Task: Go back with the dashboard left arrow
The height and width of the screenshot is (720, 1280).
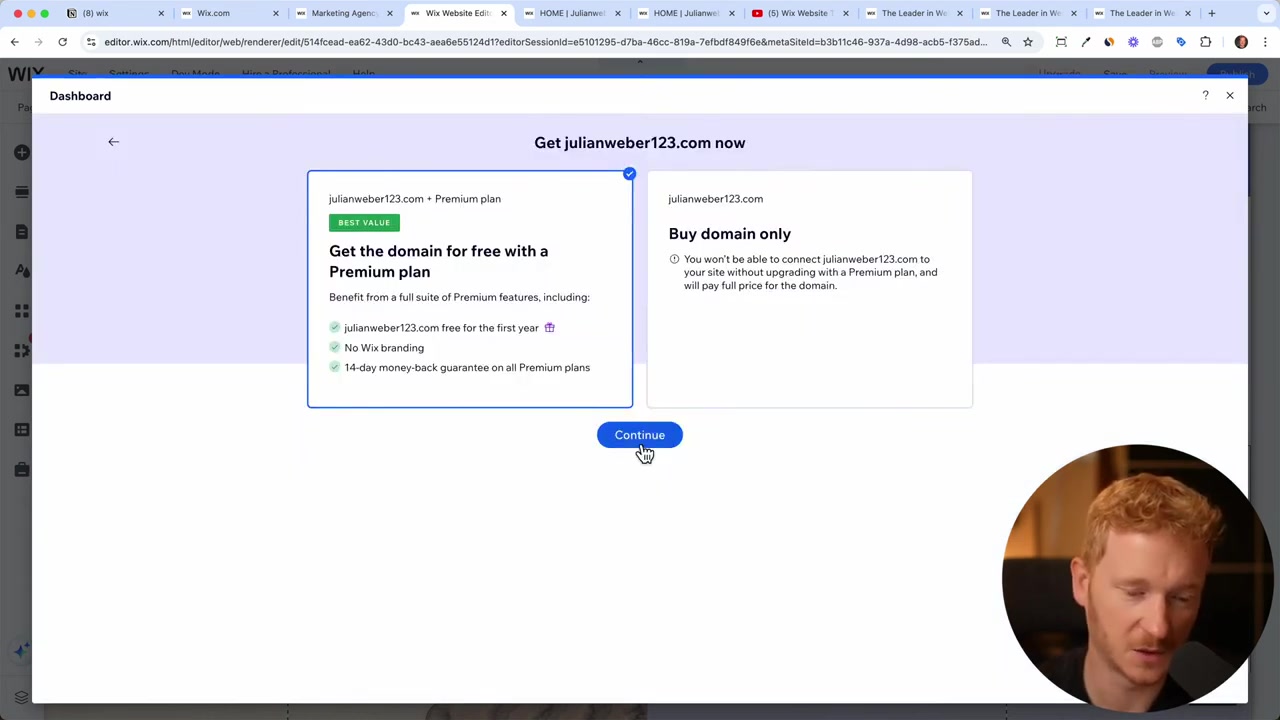Action: pyautogui.click(x=113, y=142)
